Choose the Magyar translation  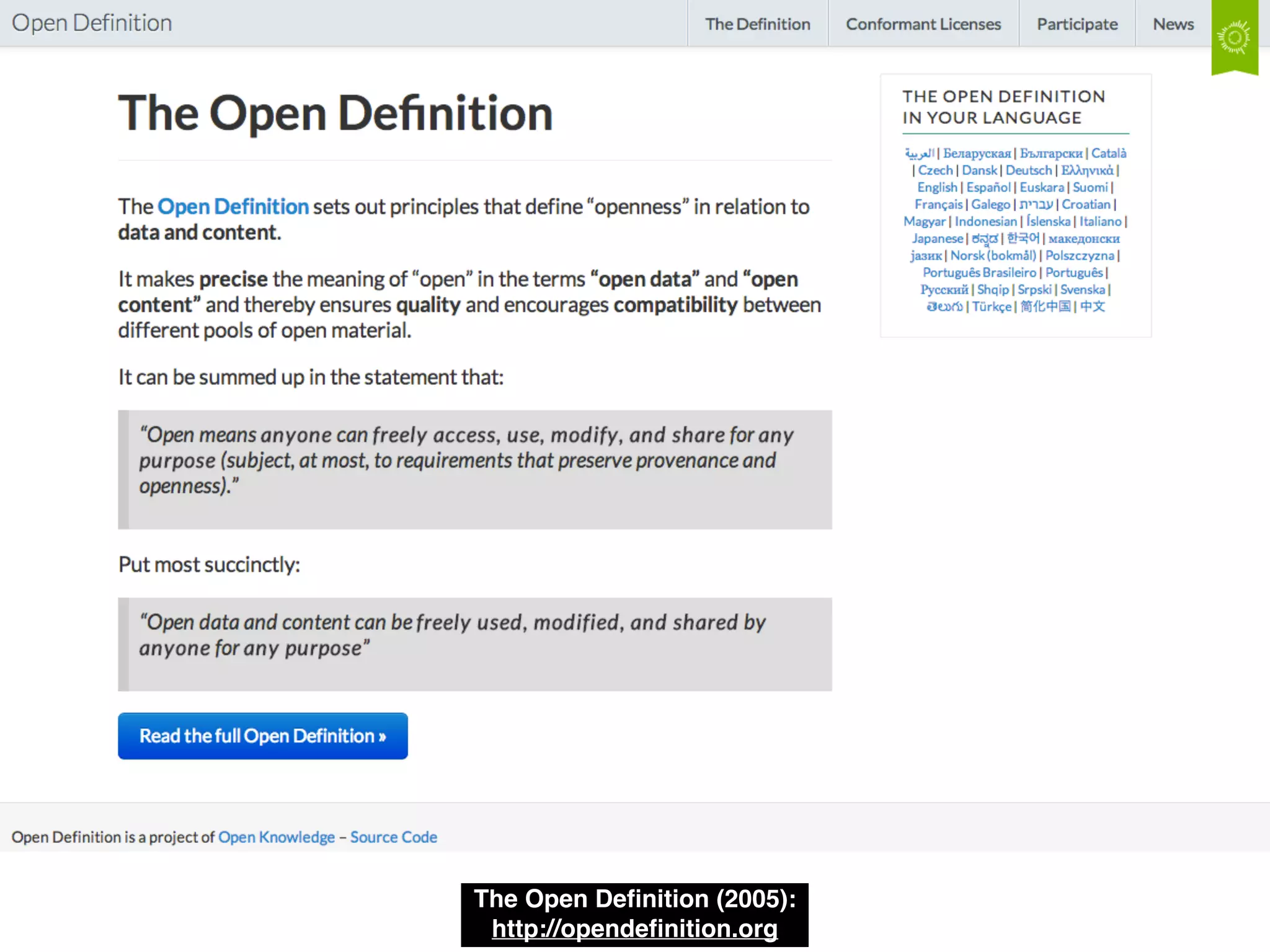(925, 221)
